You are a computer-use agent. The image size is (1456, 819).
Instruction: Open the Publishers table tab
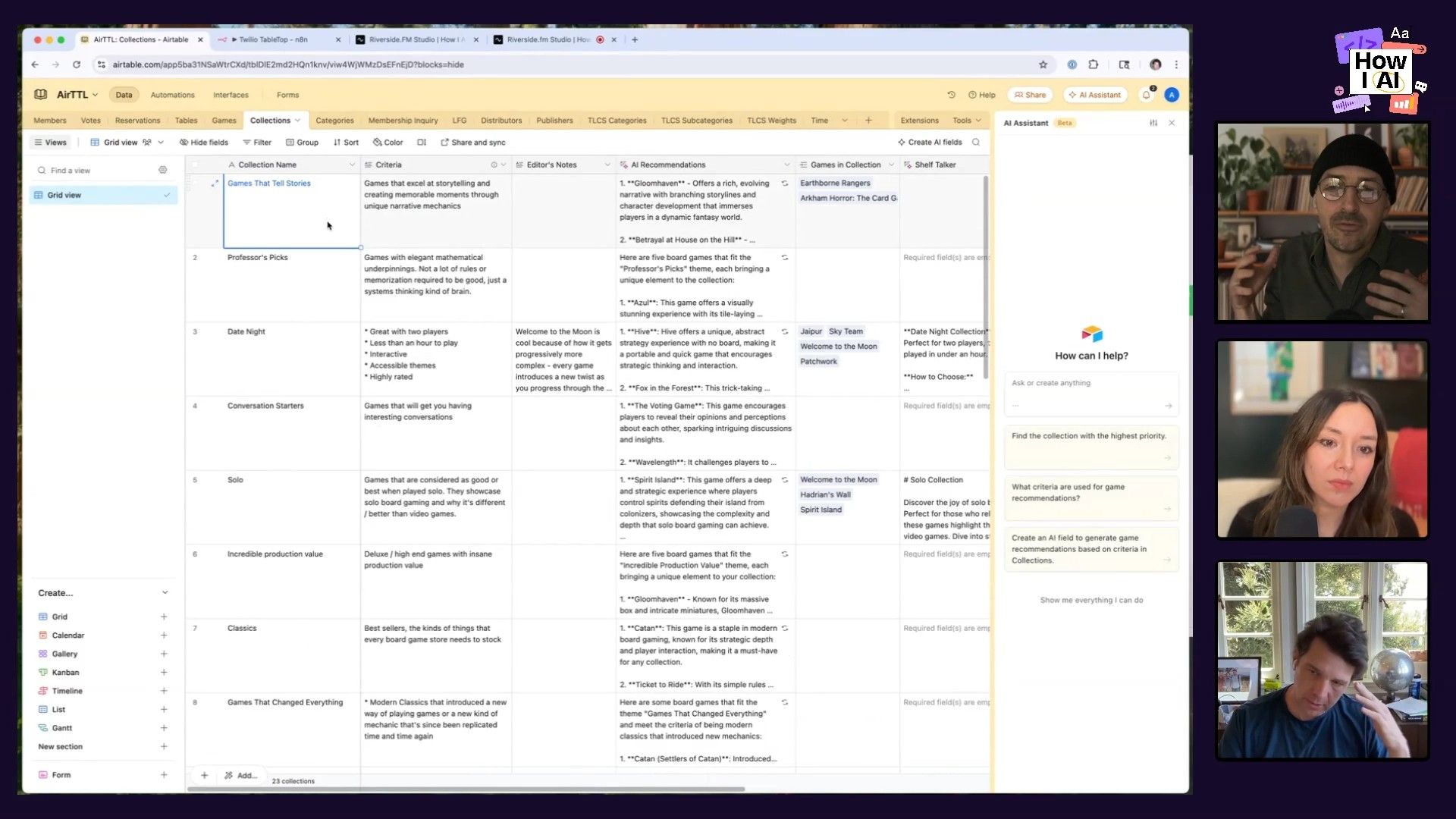(554, 121)
